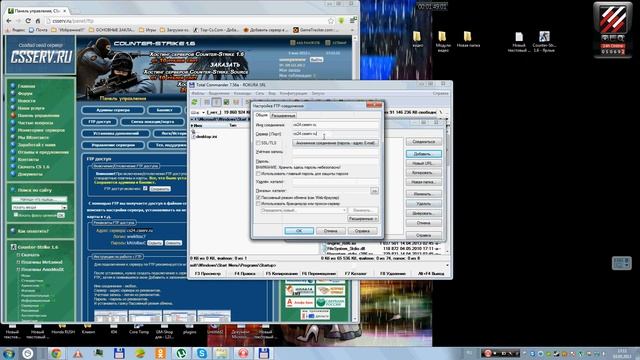Click the Chrome home icon
The height and width of the screenshot is (360, 640).
pos(38,21)
